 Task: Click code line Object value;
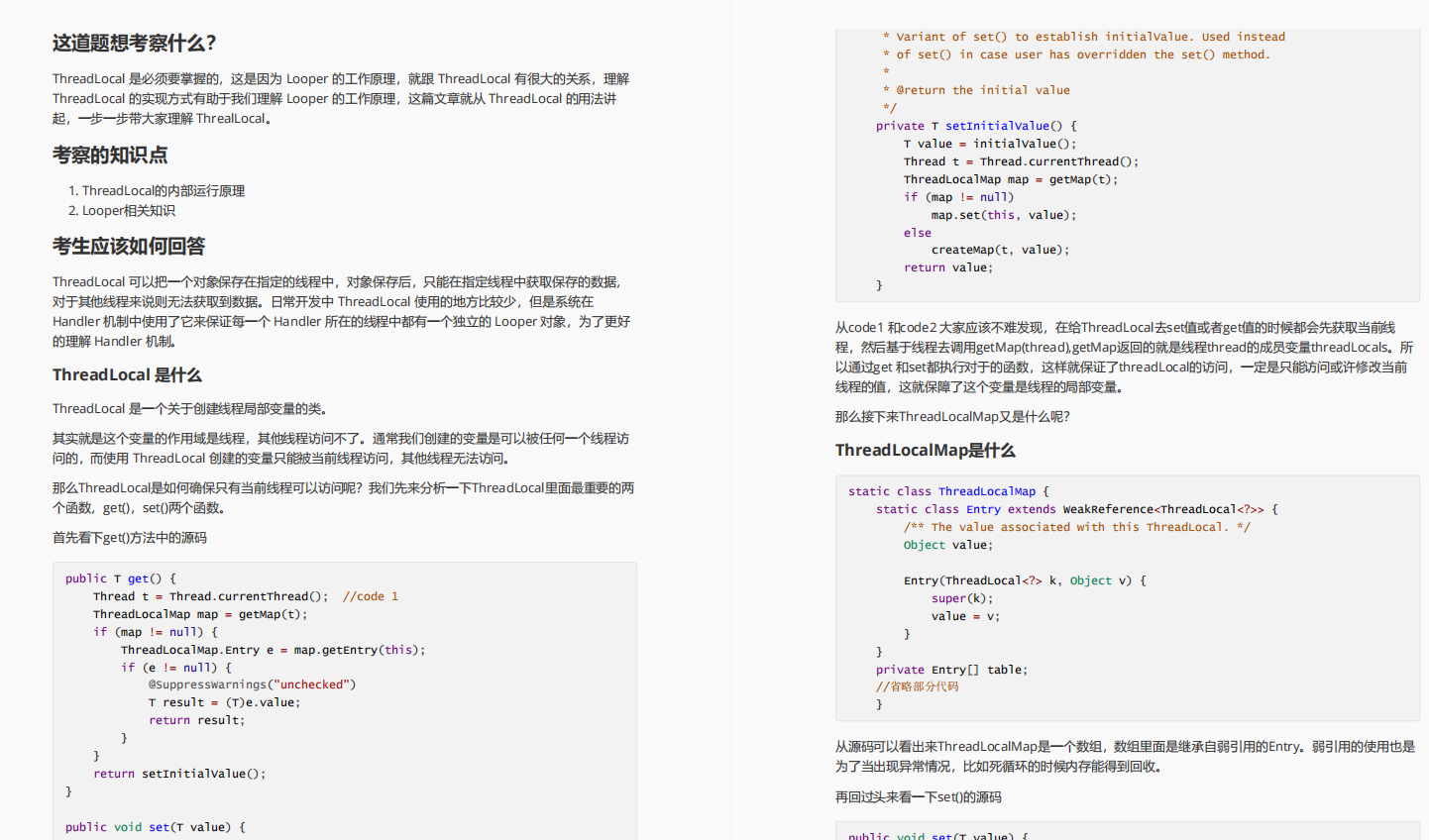pyautogui.click(x=948, y=545)
